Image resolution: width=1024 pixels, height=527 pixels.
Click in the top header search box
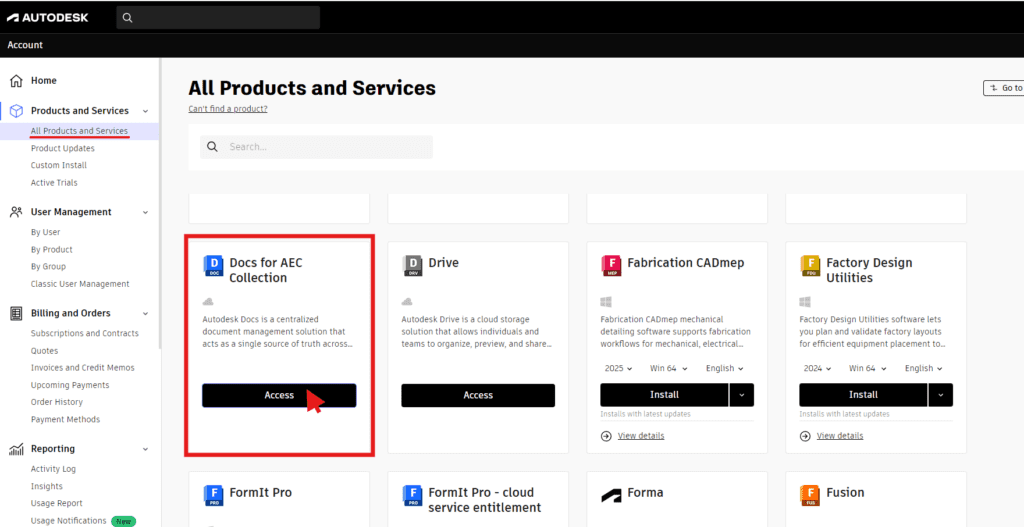click(x=218, y=18)
